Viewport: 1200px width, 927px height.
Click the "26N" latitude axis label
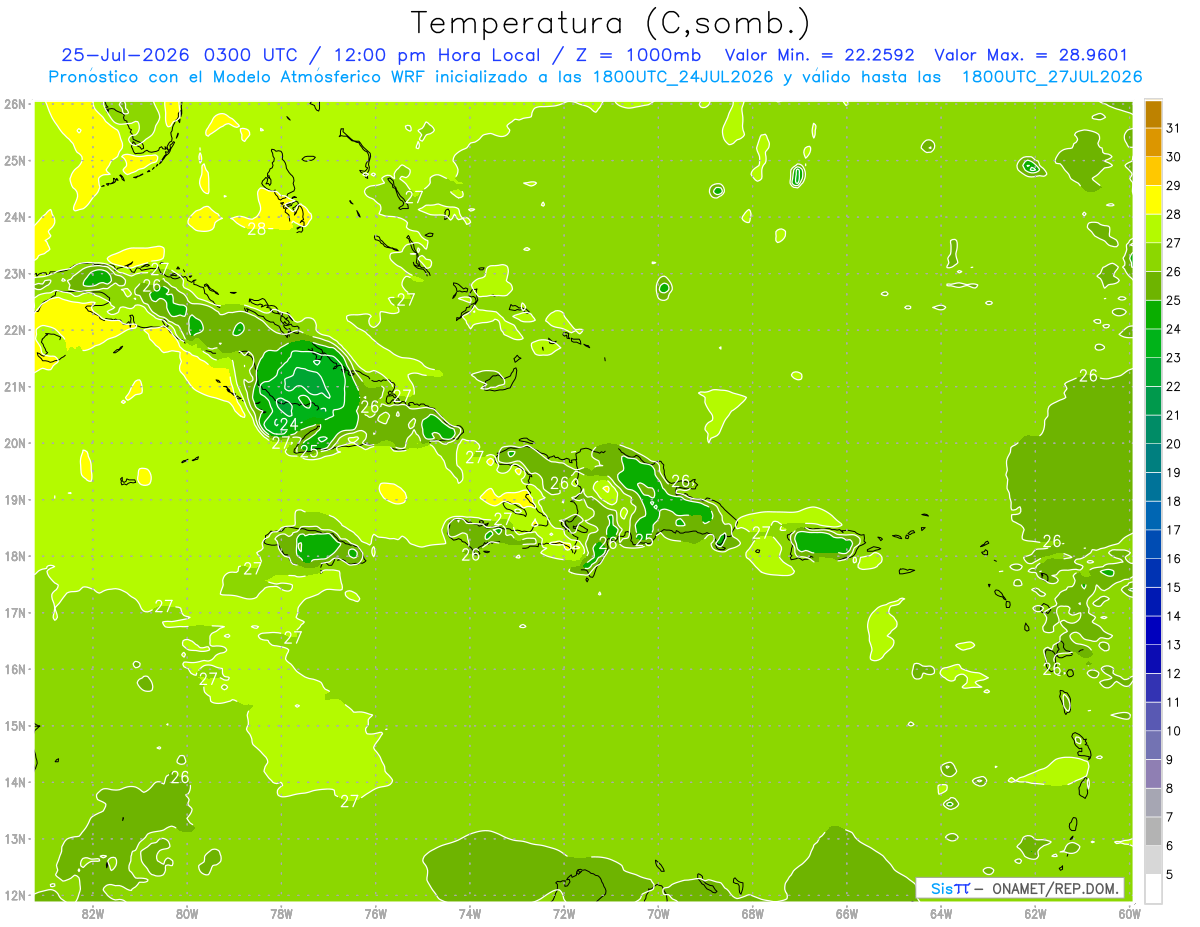[14, 104]
